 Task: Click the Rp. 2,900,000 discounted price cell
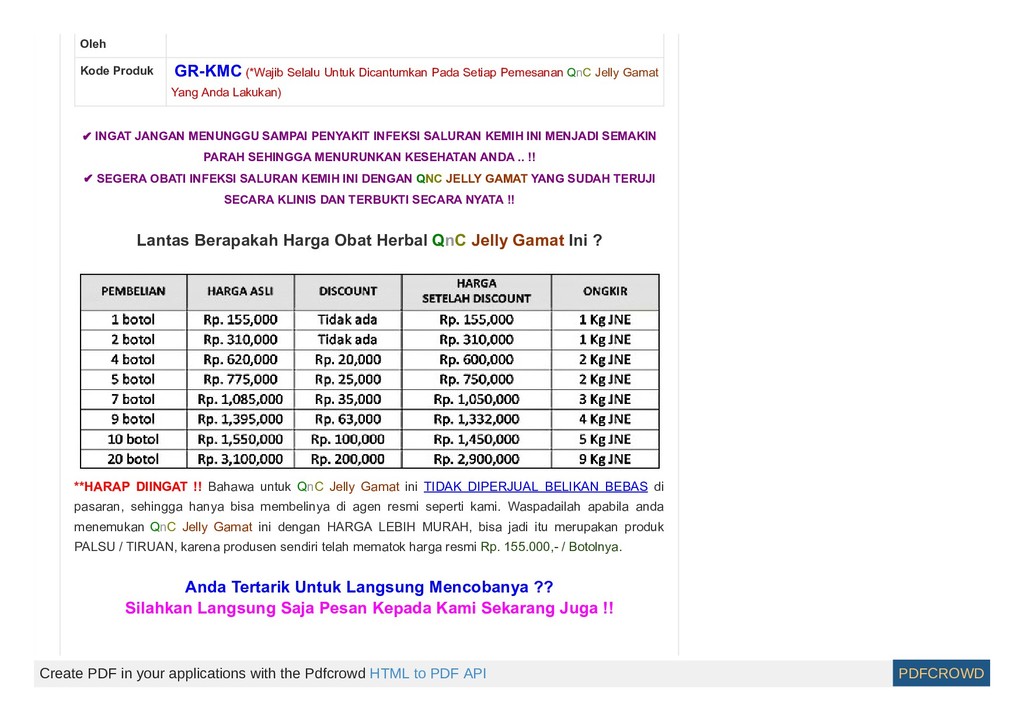(x=476, y=459)
